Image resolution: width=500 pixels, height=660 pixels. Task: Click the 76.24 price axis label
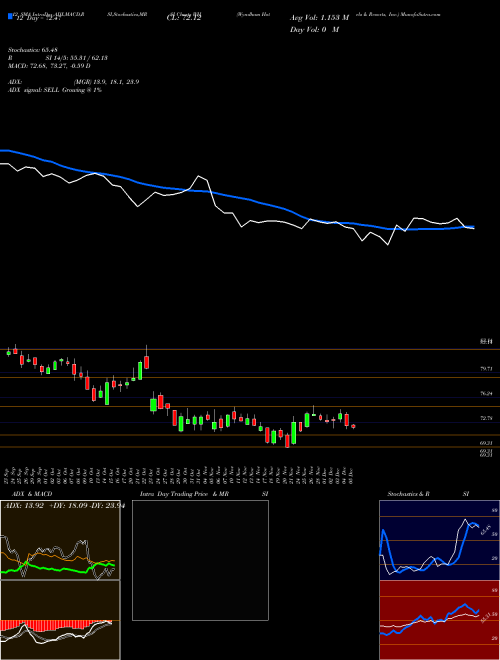[x=486, y=394]
